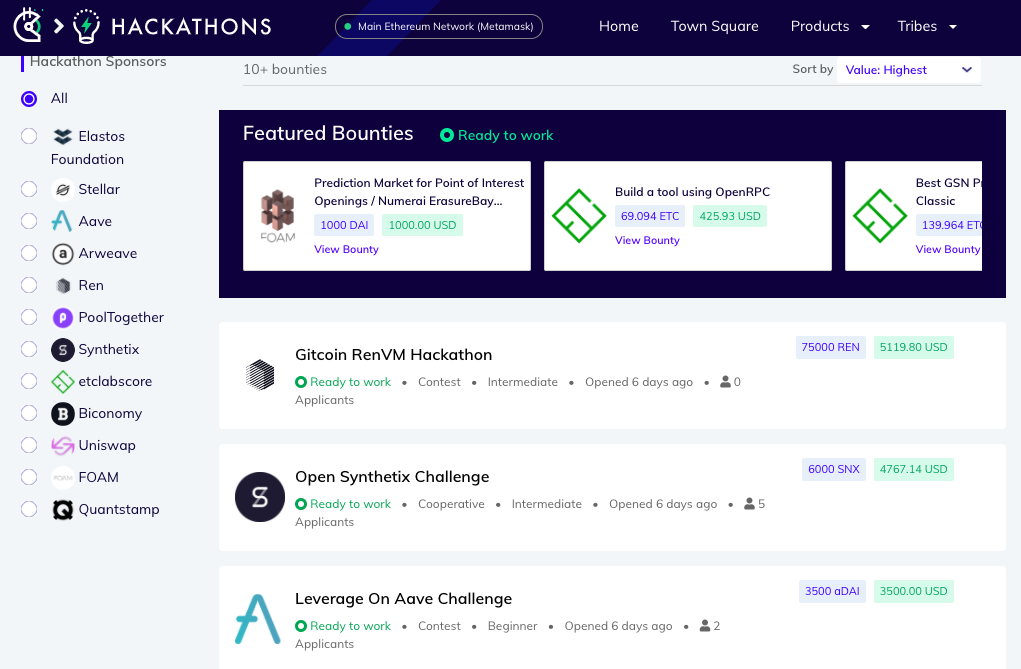Image resolution: width=1021 pixels, height=669 pixels.
Task: Click the Gitcoin logo in header
Action: [x=28, y=25]
